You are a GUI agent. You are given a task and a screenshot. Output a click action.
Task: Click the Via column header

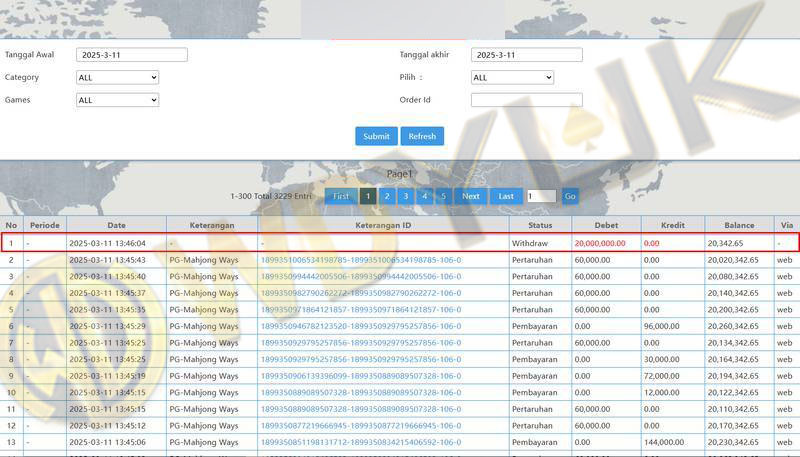[787, 225]
